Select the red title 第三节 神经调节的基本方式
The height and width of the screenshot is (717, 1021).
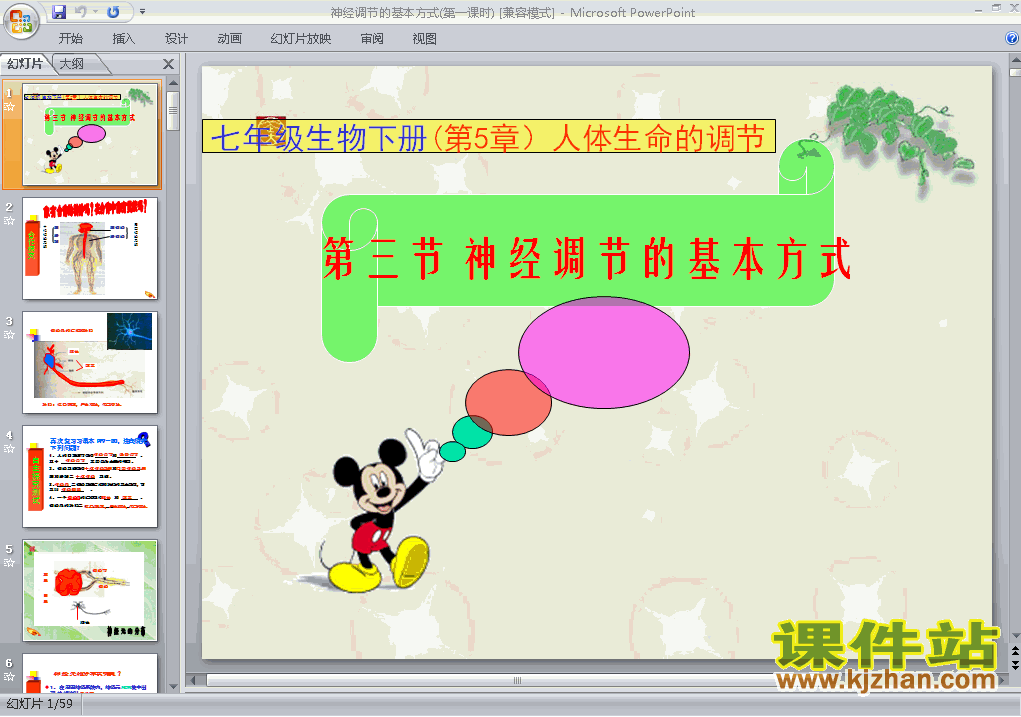pos(587,259)
